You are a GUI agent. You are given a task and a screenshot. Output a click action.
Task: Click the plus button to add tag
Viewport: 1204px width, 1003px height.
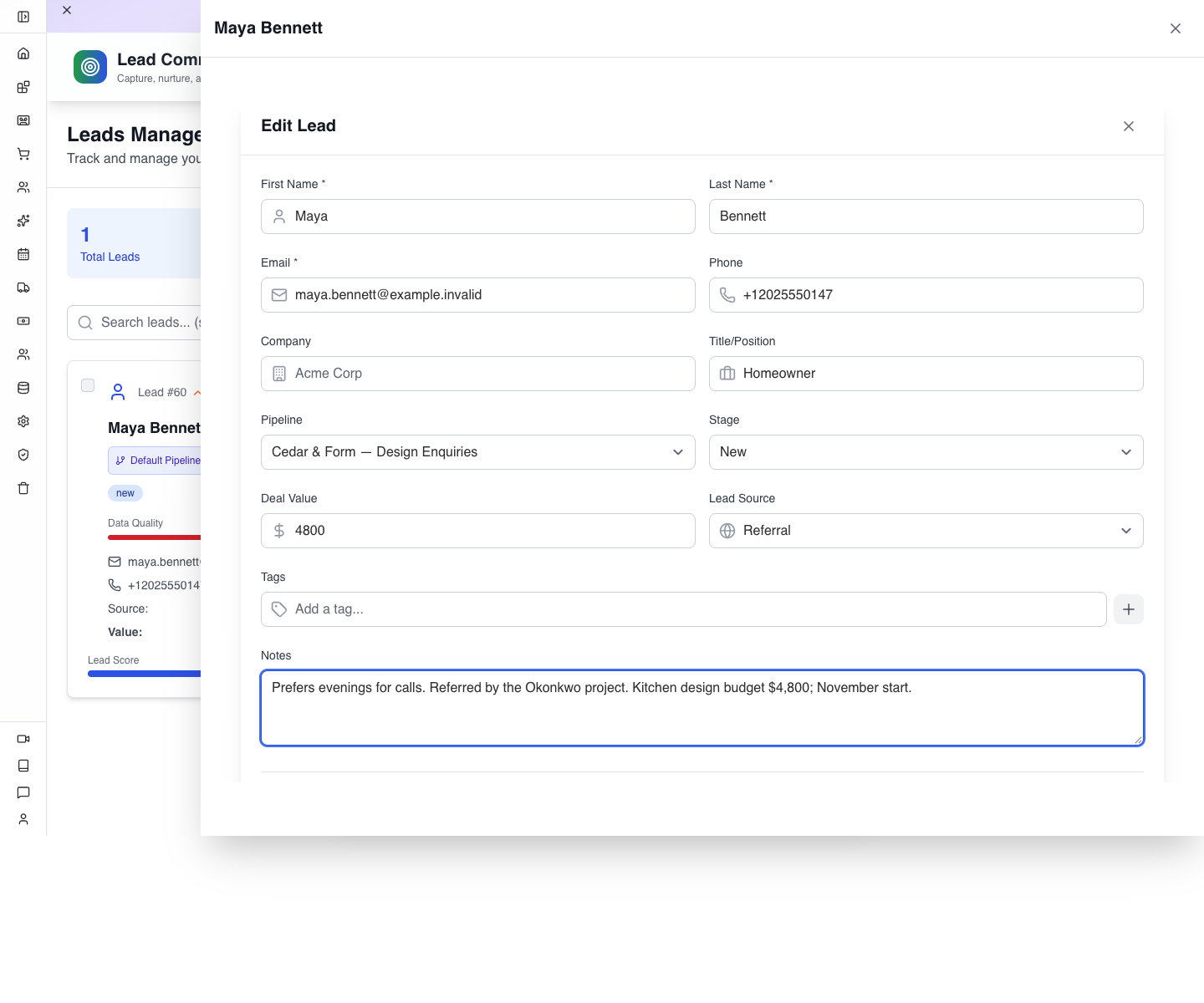tap(1129, 609)
